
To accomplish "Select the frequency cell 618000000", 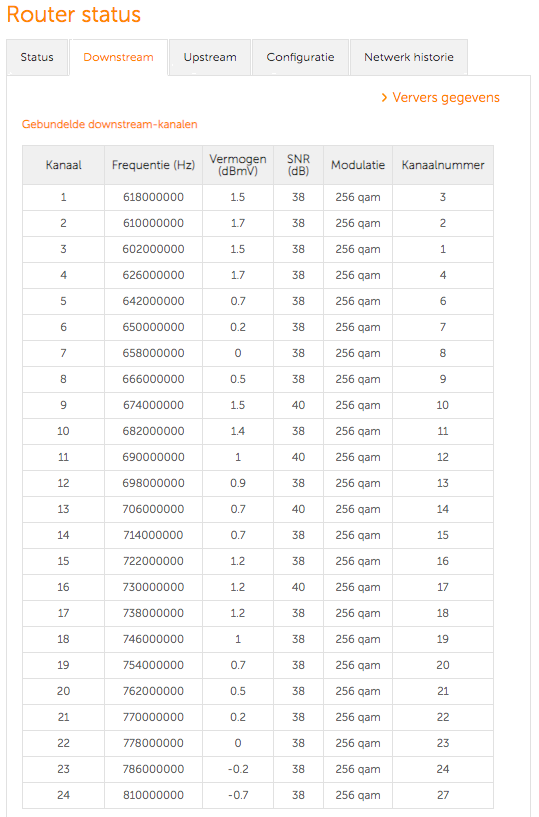I will 153,197.
